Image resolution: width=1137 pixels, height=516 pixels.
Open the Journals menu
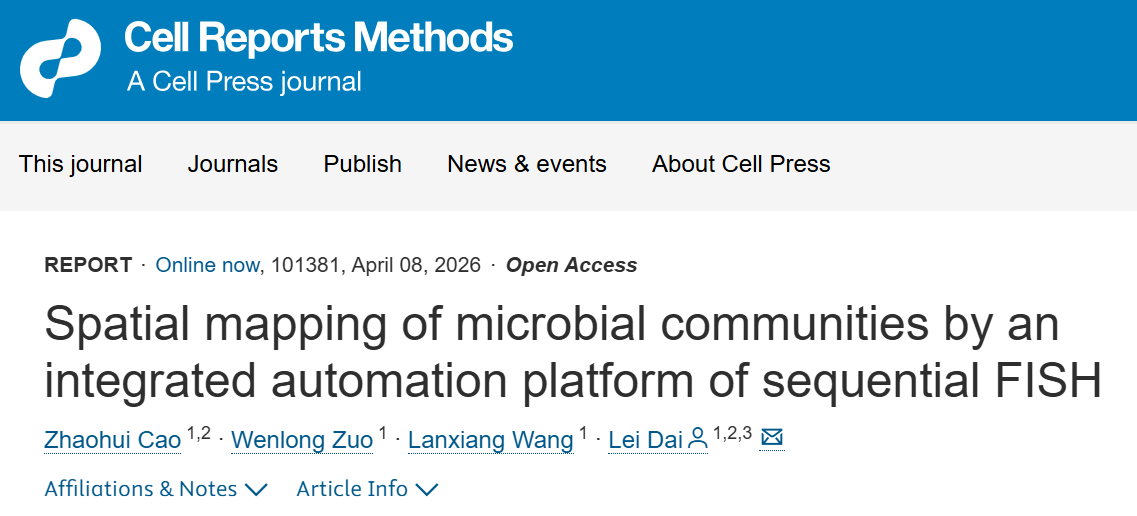tap(233, 164)
